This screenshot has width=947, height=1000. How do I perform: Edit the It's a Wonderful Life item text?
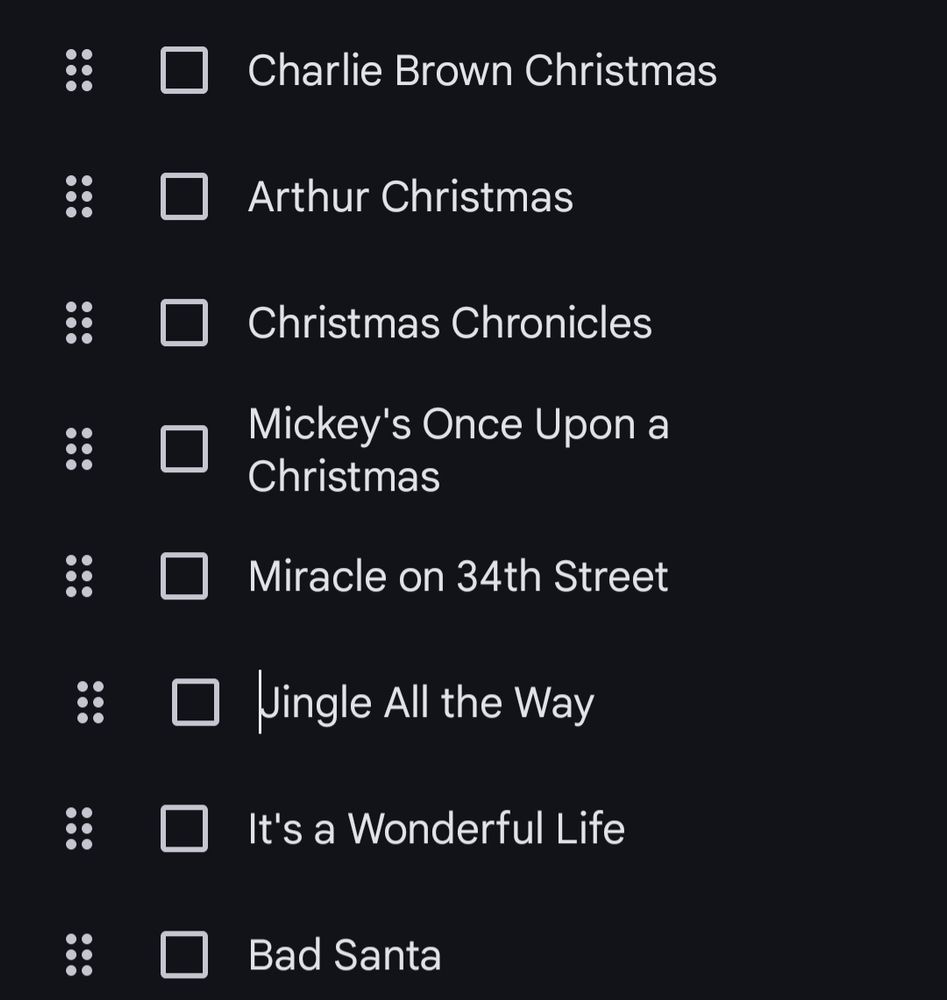coord(436,828)
